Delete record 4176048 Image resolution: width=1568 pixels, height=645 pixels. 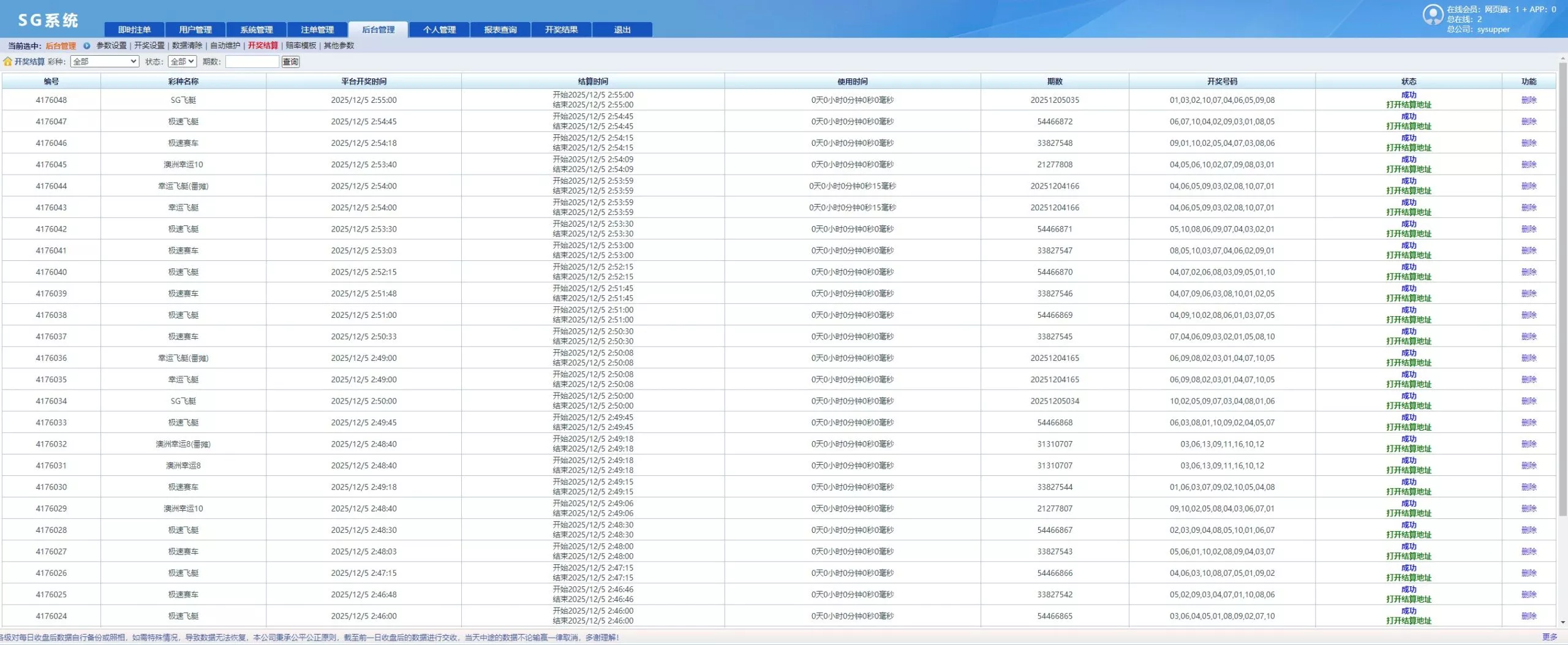coord(1528,100)
